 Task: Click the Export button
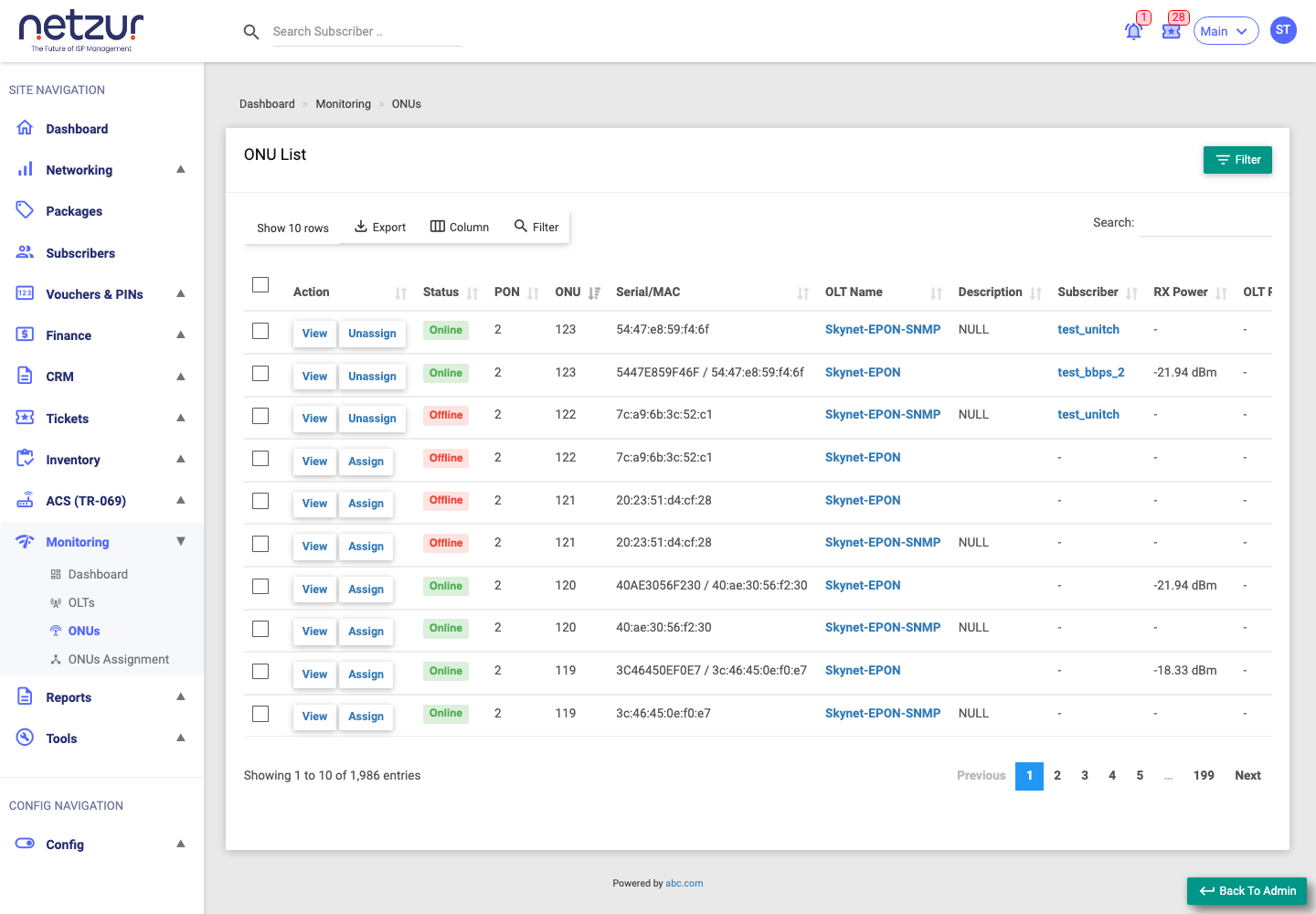(x=380, y=227)
